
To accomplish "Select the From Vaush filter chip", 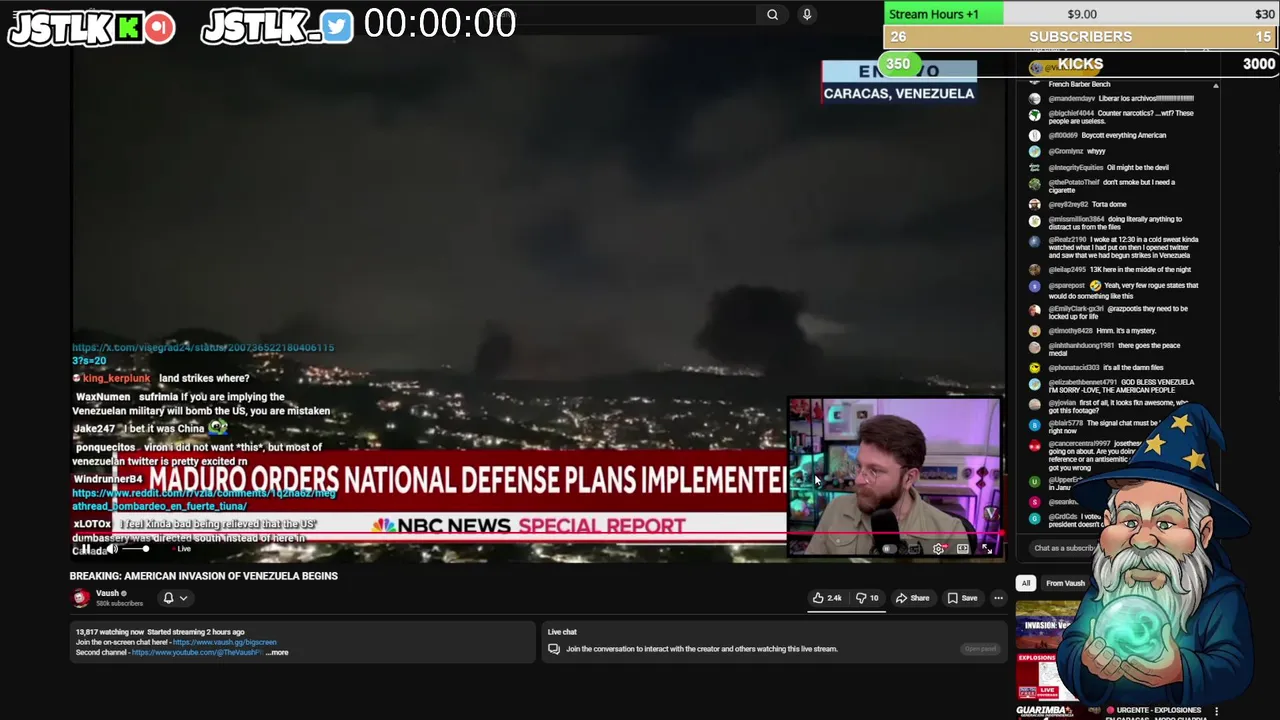I will click(1065, 583).
